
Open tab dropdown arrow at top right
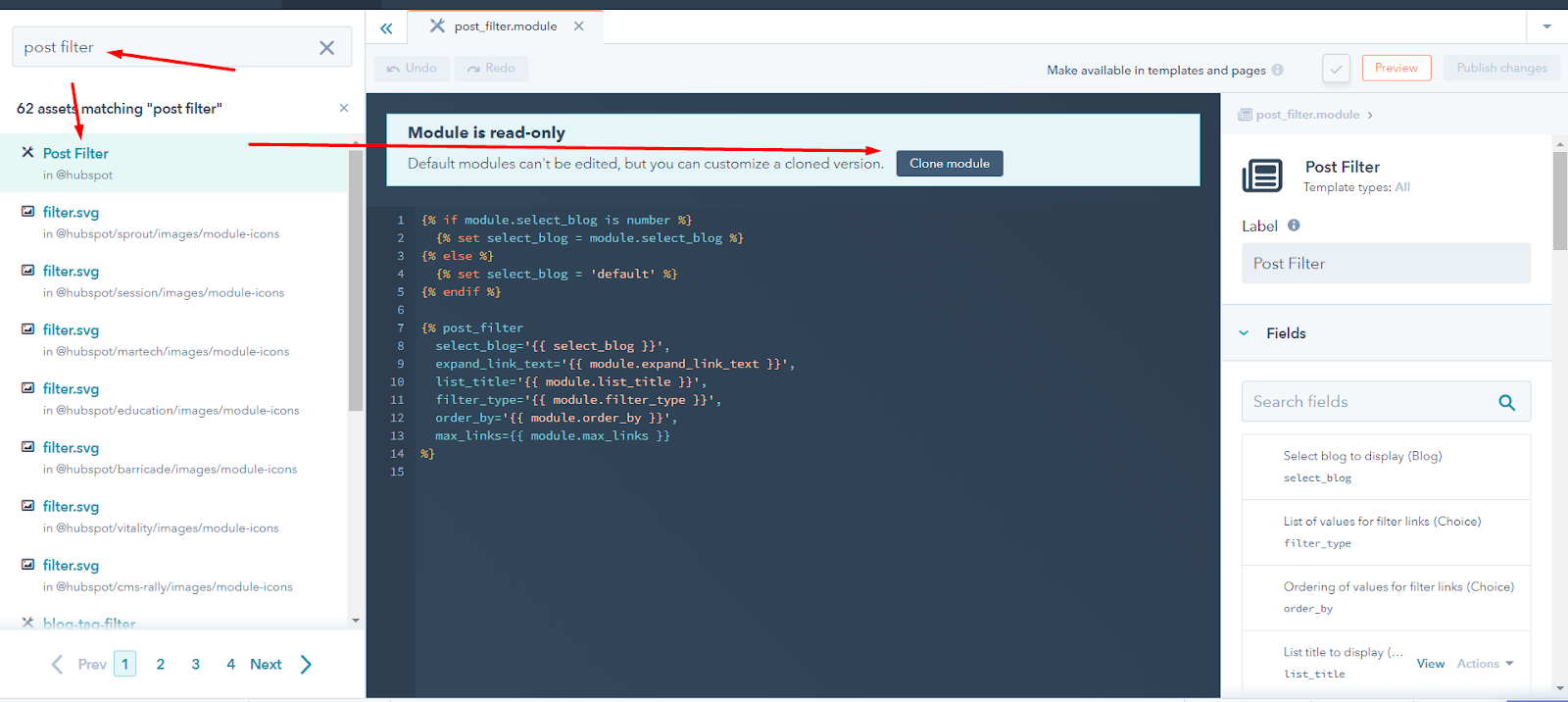tap(1547, 26)
